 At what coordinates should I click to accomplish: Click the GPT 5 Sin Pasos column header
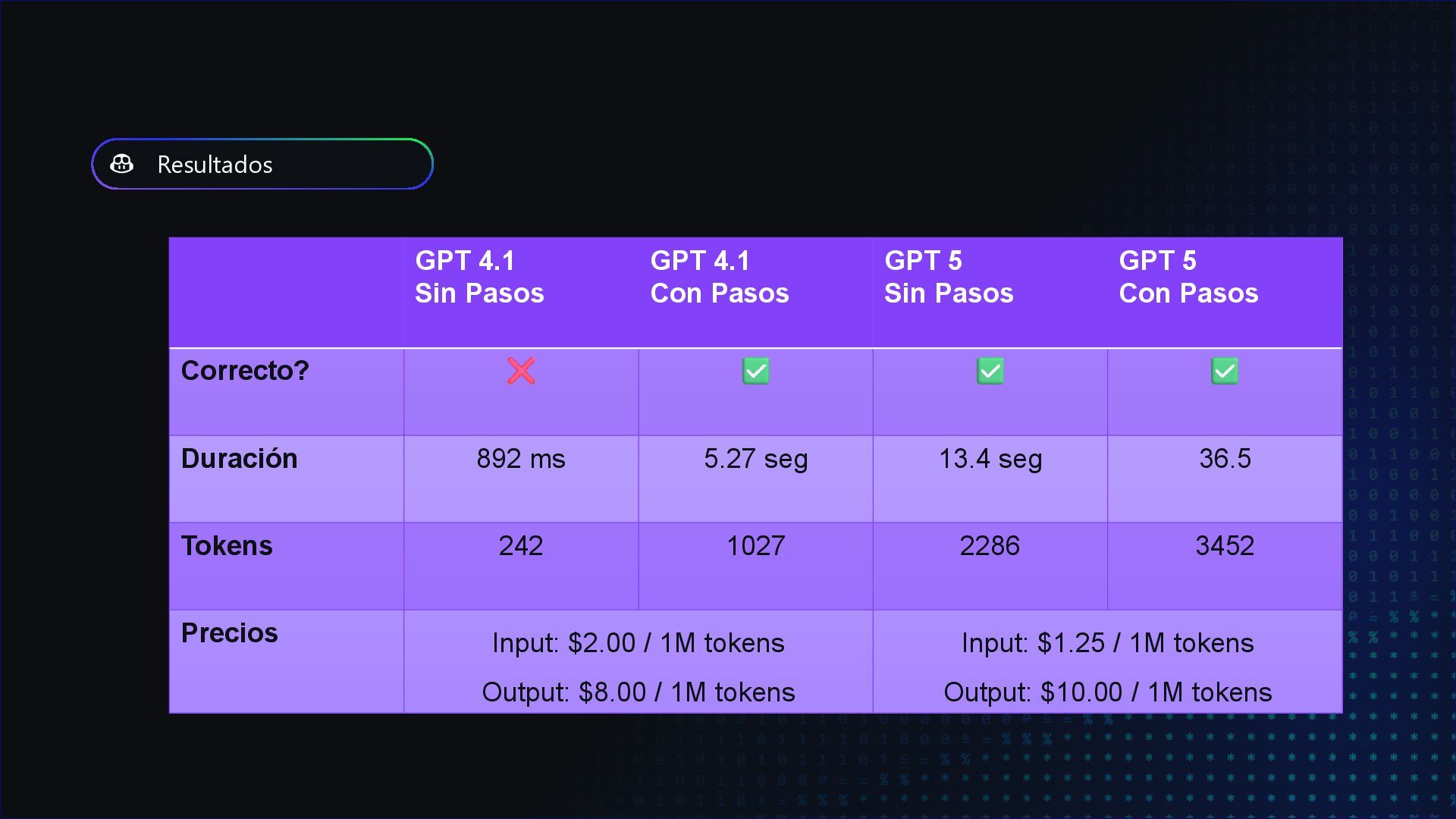(x=949, y=277)
